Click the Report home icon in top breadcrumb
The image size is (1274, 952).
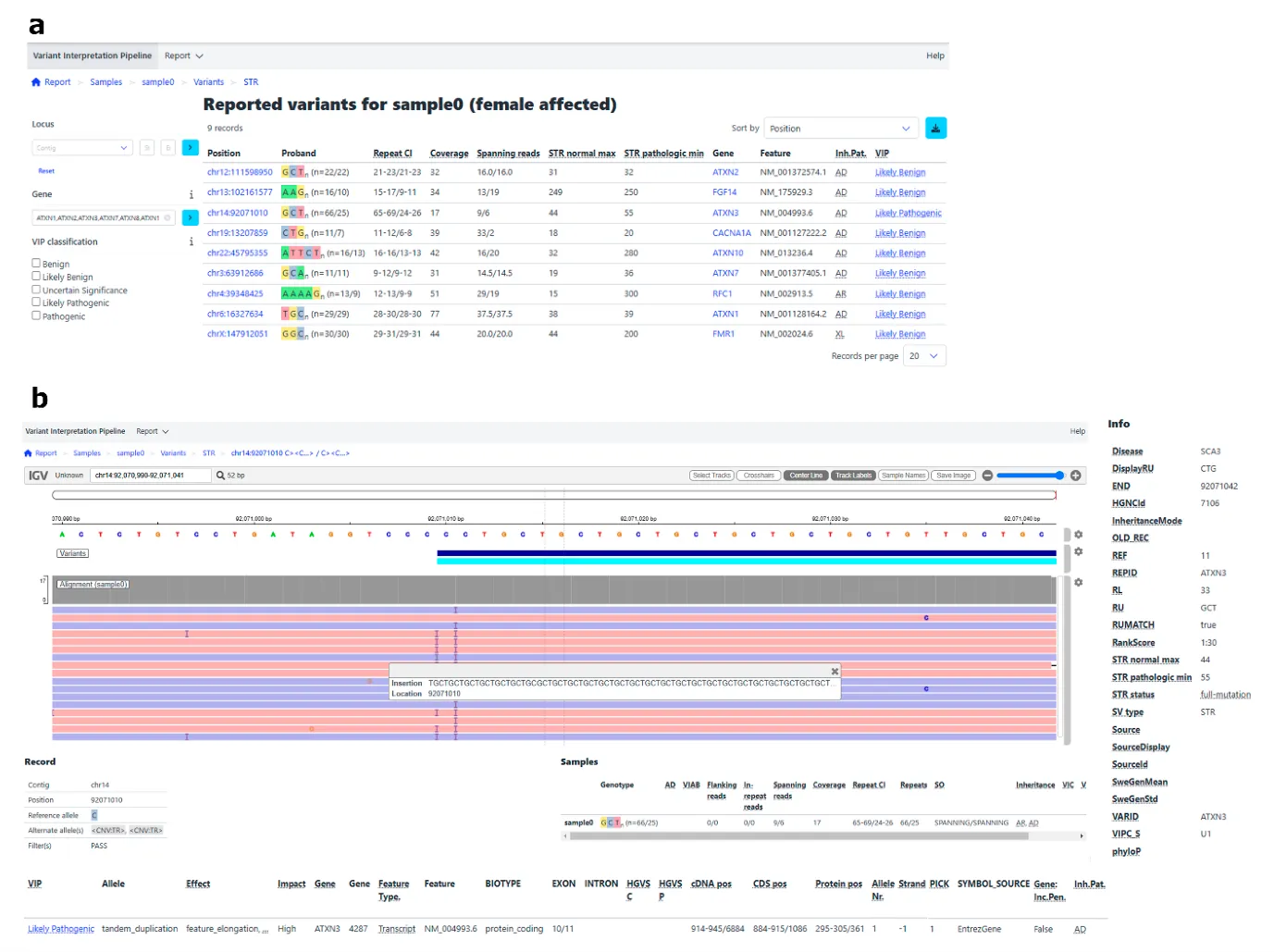(36, 82)
